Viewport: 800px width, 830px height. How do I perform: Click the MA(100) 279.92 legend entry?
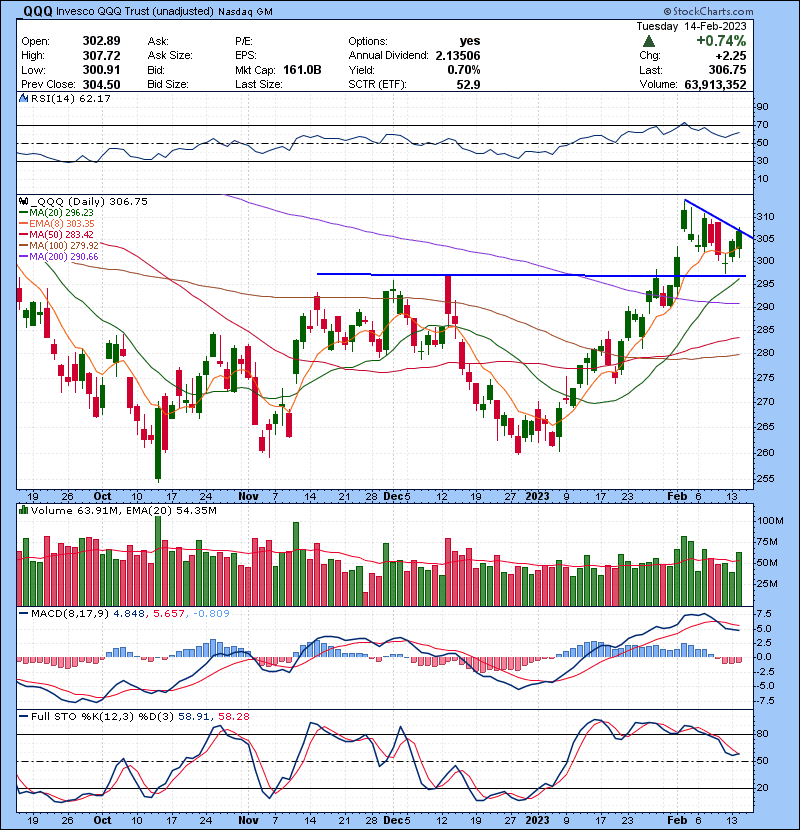64,246
